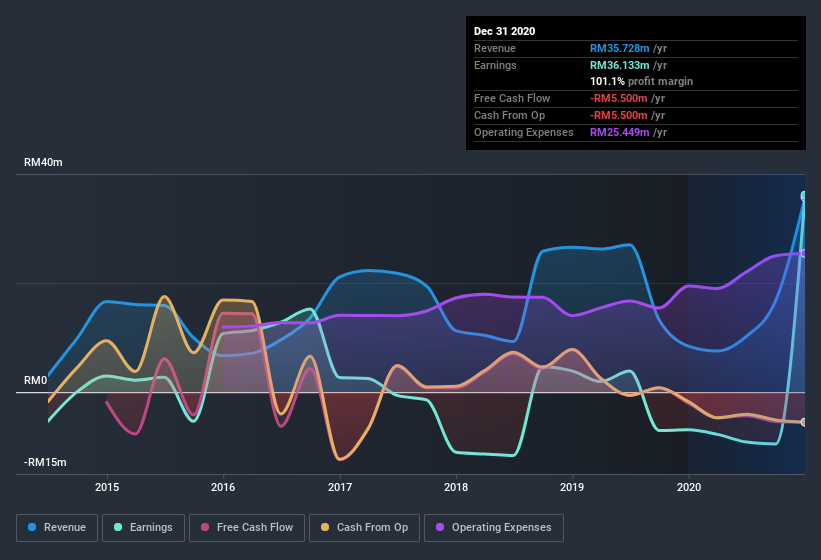This screenshot has height=560, width=821.
Task: Click the Operating Expenses data point marker at Dec 2020
Action: [803, 253]
